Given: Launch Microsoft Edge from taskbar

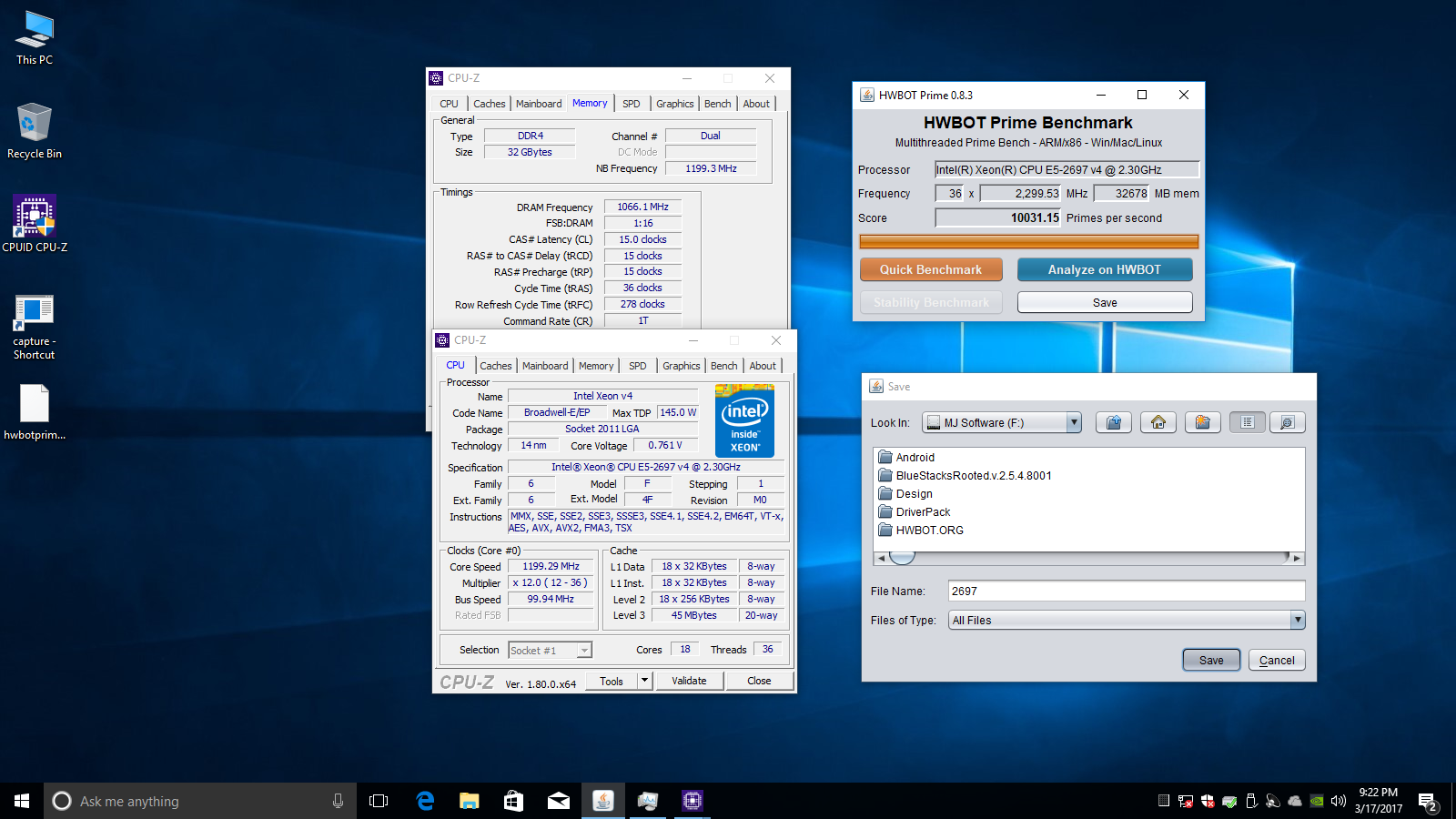Looking at the screenshot, I should [424, 801].
